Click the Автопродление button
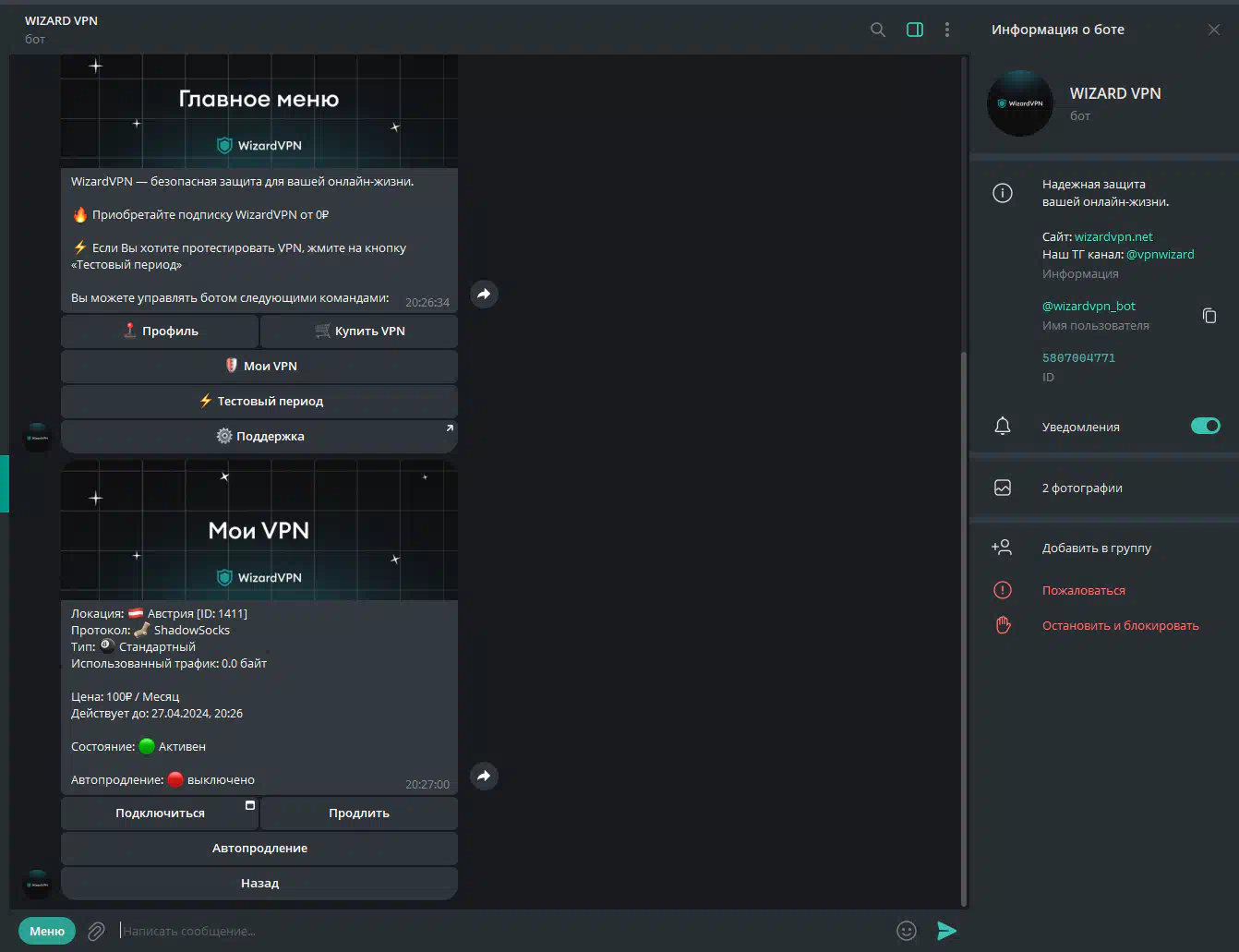This screenshot has height=952, width=1239. point(259,848)
